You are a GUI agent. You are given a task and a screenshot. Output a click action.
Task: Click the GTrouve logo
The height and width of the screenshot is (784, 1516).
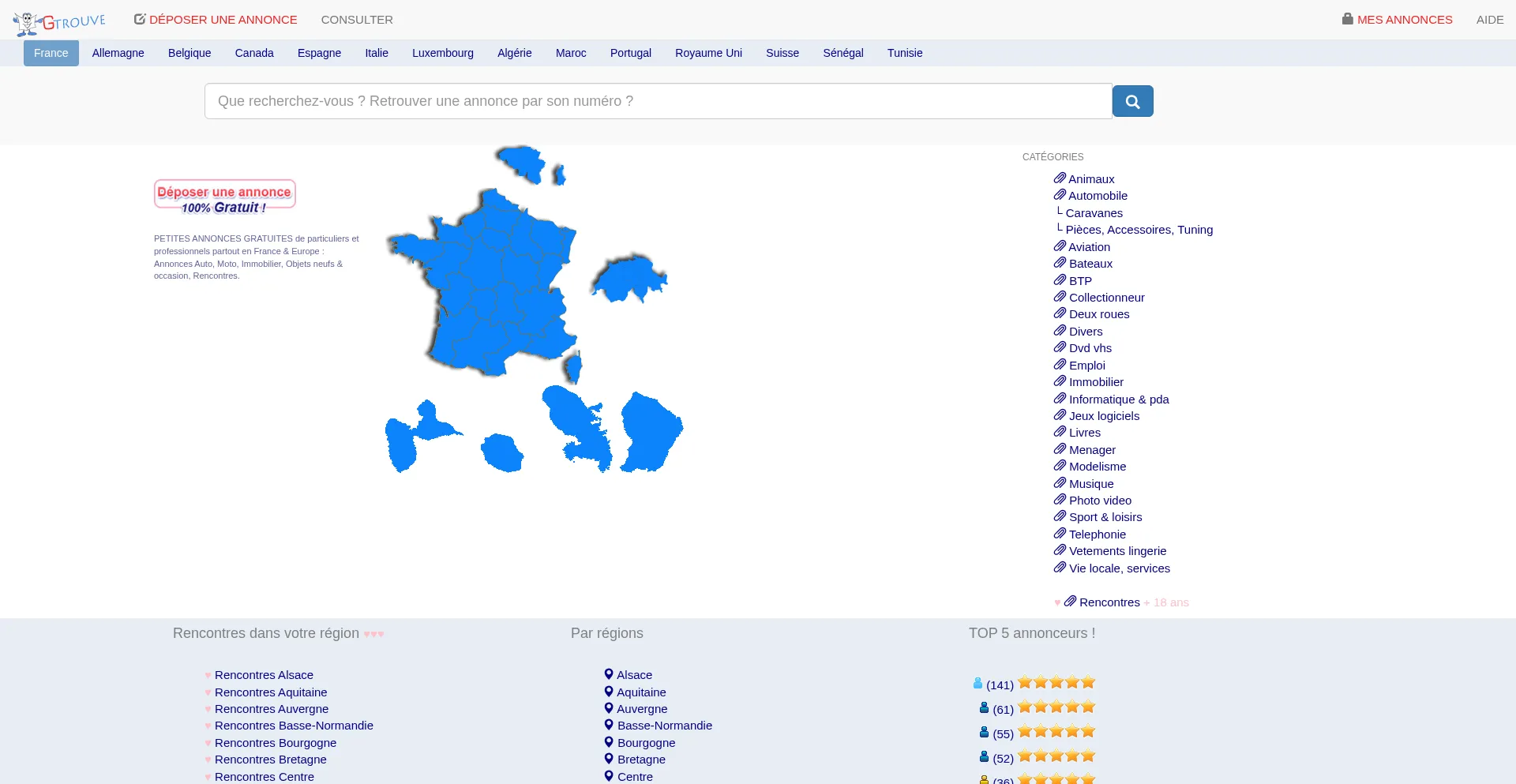point(59,22)
